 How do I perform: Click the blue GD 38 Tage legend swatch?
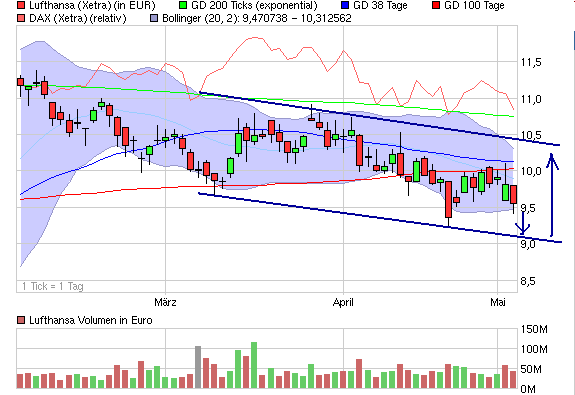pos(345,5)
